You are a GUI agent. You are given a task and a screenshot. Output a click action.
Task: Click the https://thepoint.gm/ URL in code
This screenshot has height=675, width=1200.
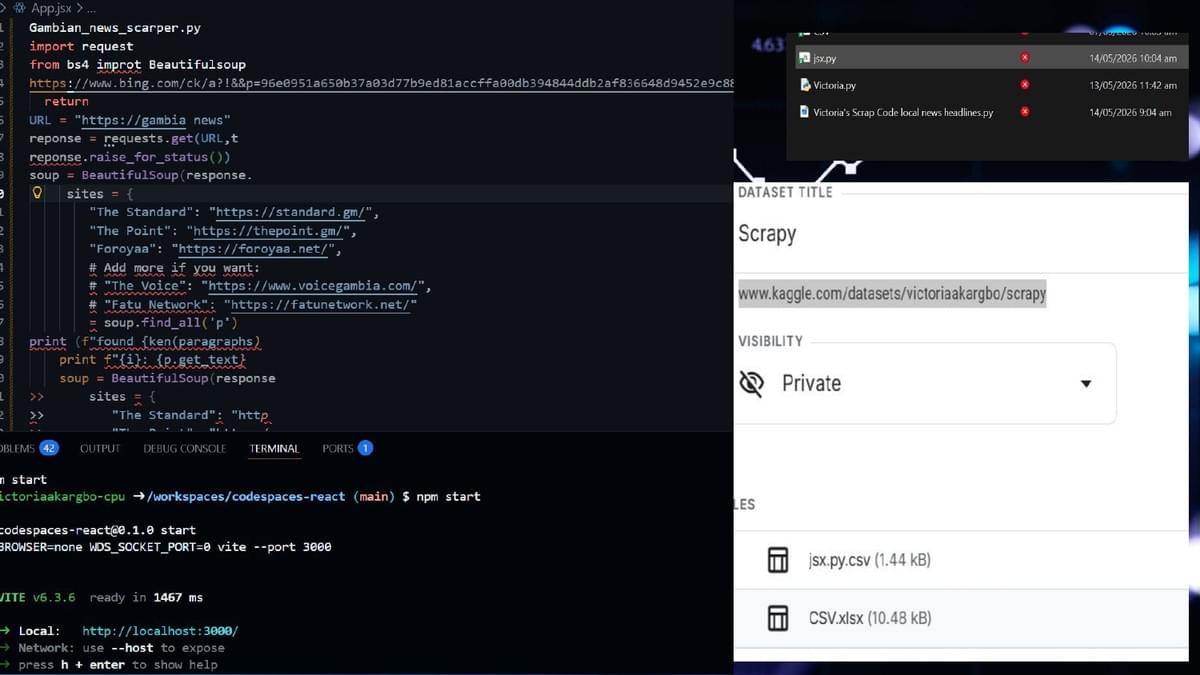pyautogui.click(x=270, y=231)
